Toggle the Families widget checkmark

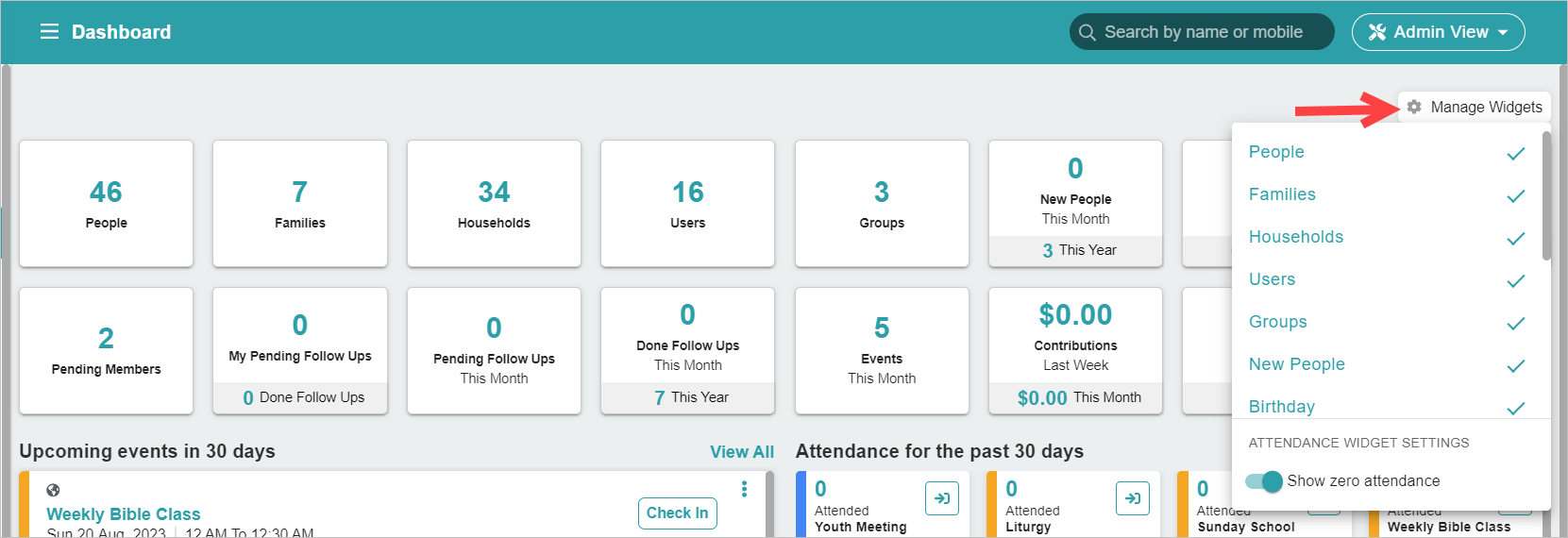1516,195
